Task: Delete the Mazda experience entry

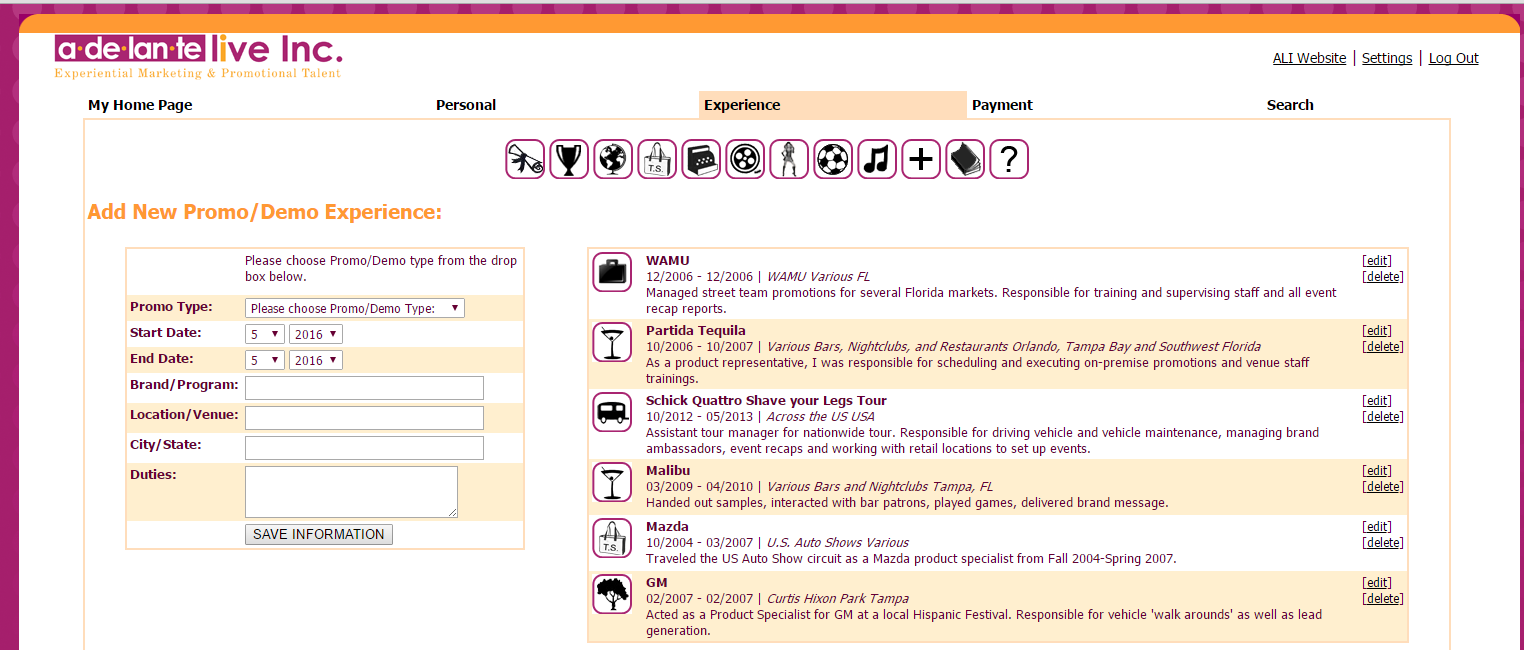Action: (x=1383, y=543)
